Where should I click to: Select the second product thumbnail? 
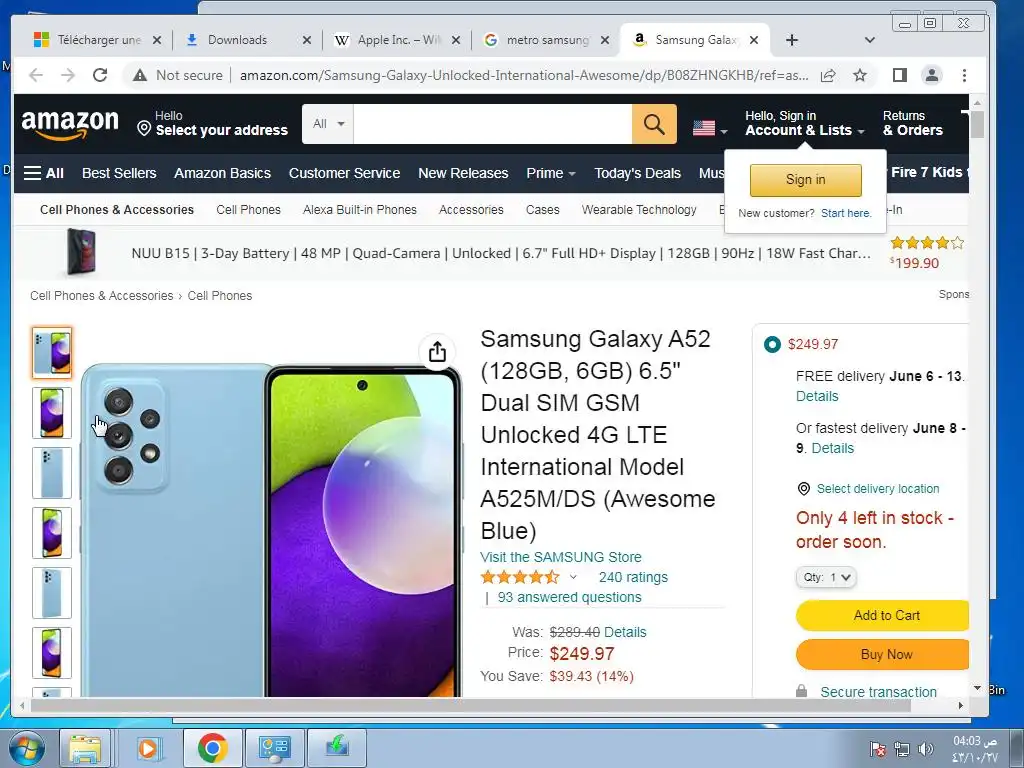pos(52,413)
